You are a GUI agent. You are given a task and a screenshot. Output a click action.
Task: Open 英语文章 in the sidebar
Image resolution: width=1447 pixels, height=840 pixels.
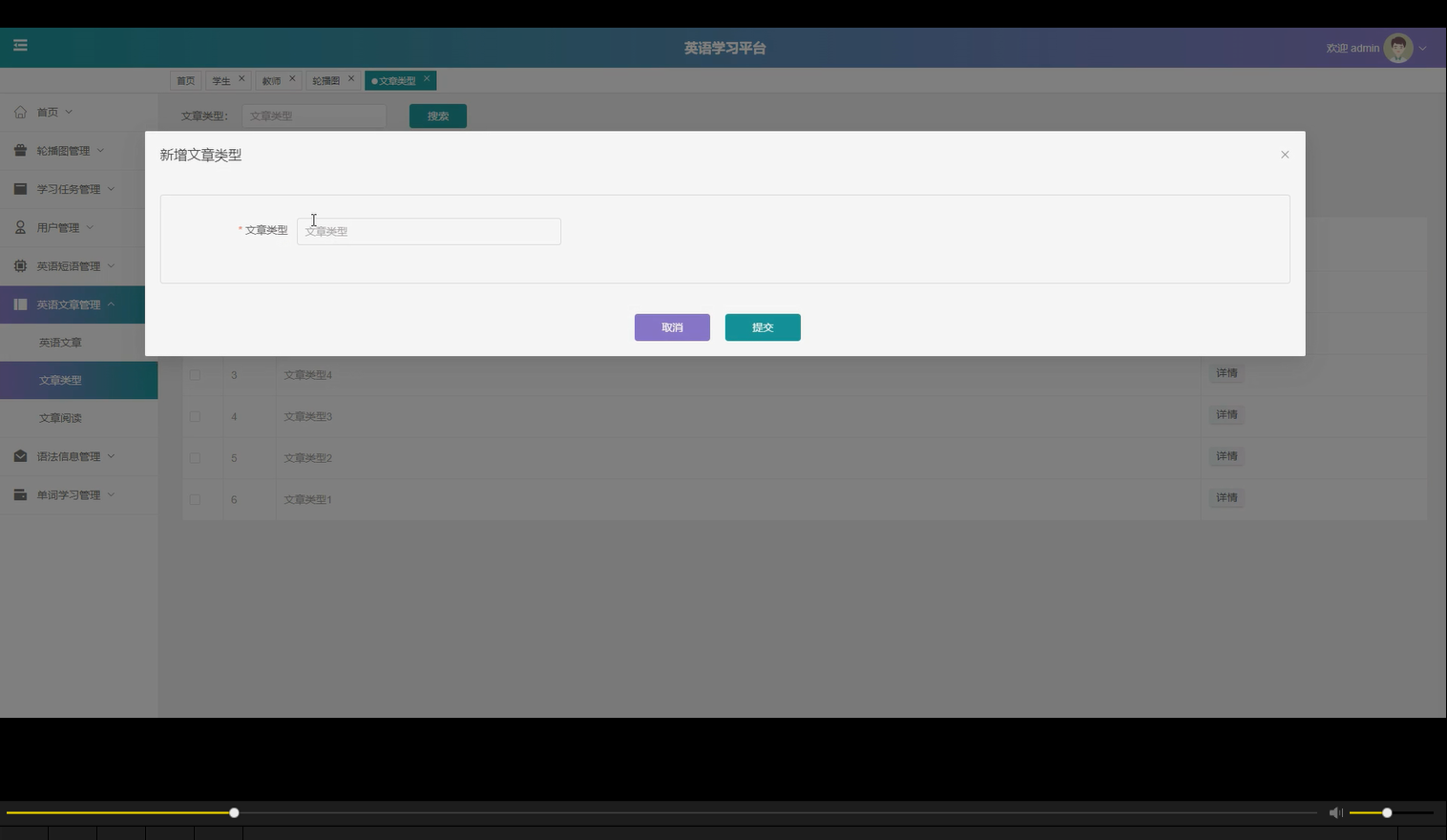coord(60,342)
